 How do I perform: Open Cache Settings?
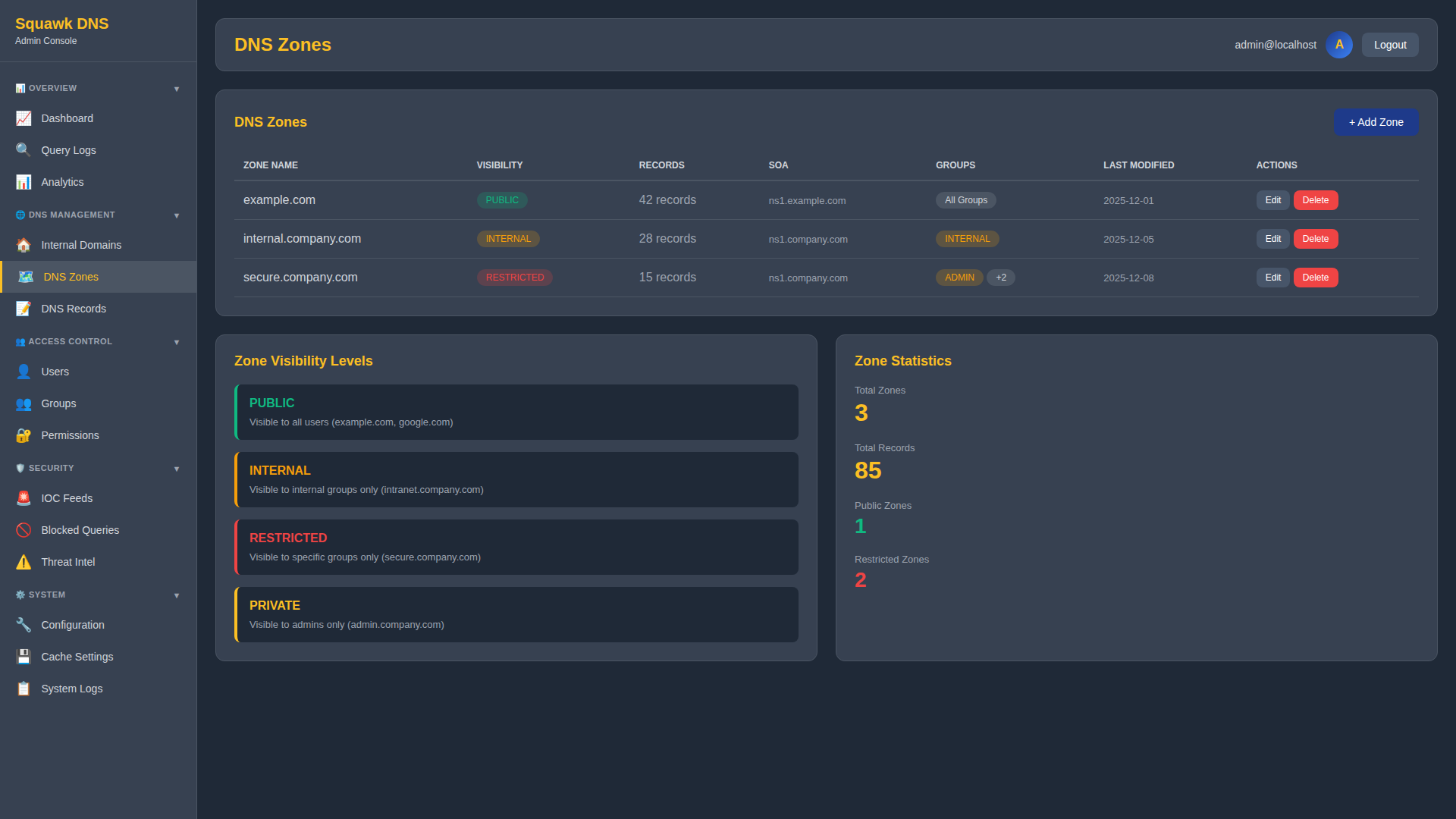point(98,657)
